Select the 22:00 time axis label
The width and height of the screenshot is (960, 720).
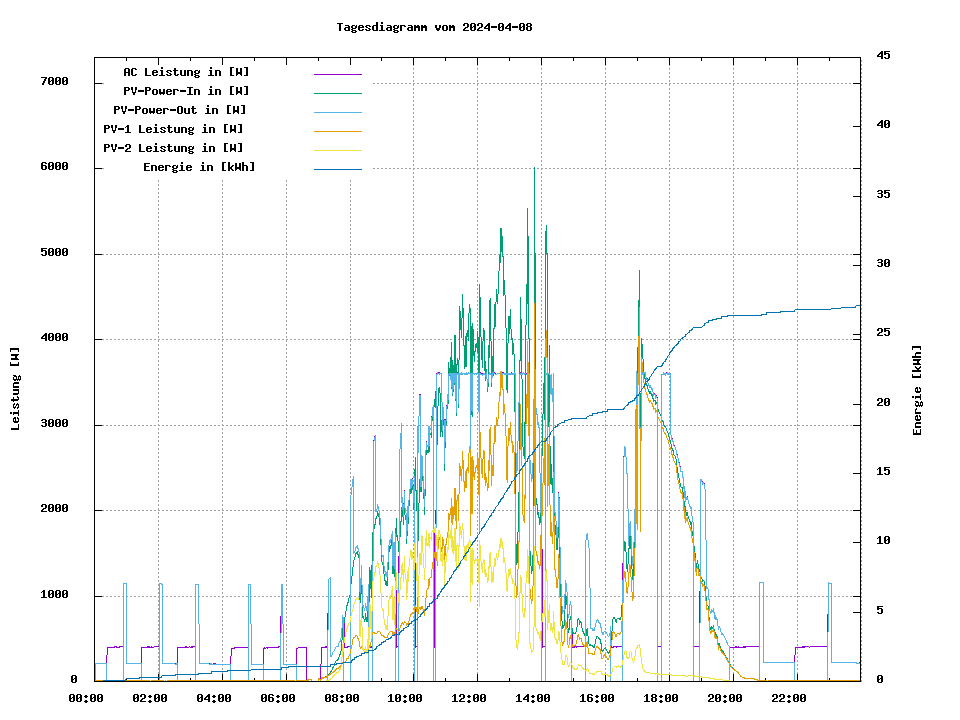tap(789, 698)
